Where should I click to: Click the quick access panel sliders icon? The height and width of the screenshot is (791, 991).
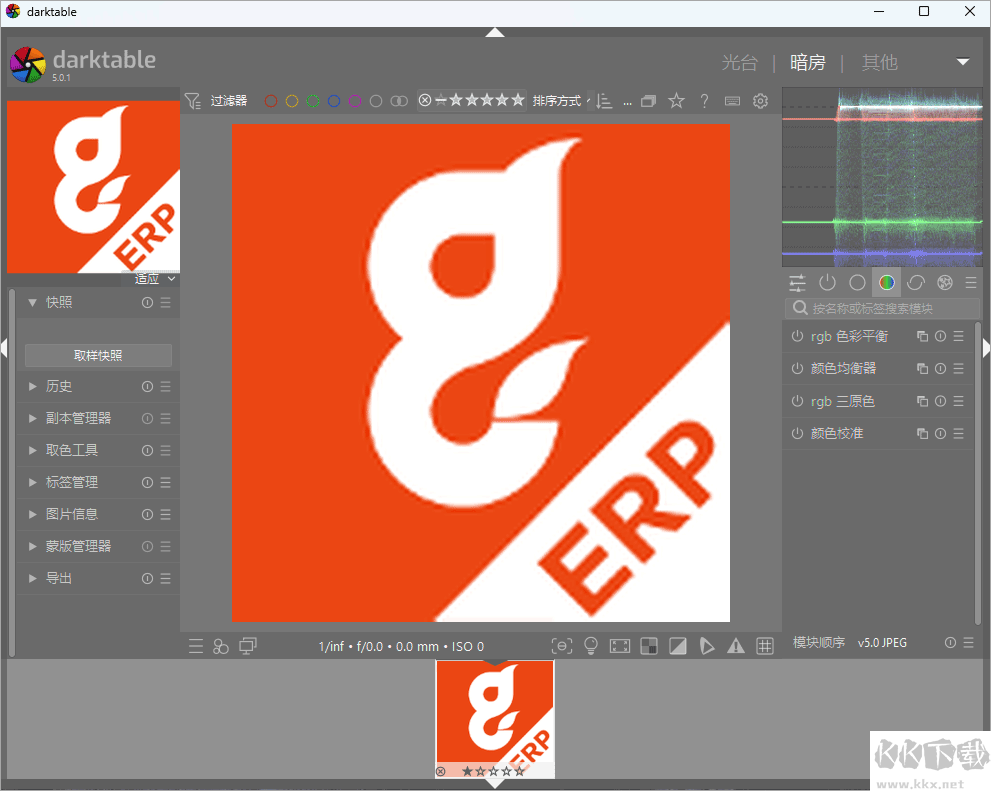tap(797, 283)
